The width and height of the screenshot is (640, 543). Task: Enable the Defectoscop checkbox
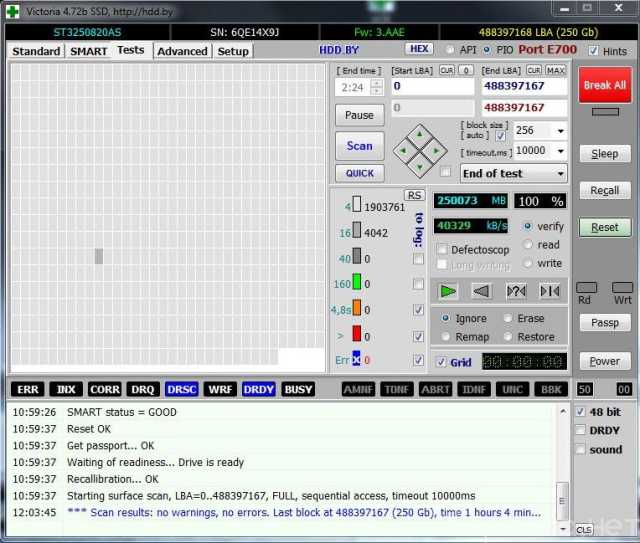coord(443,249)
